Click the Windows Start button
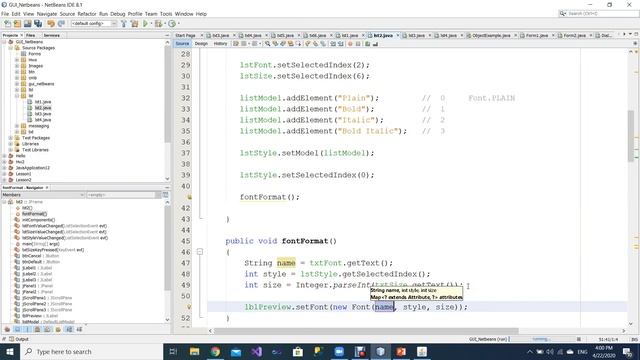 click(9, 351)
